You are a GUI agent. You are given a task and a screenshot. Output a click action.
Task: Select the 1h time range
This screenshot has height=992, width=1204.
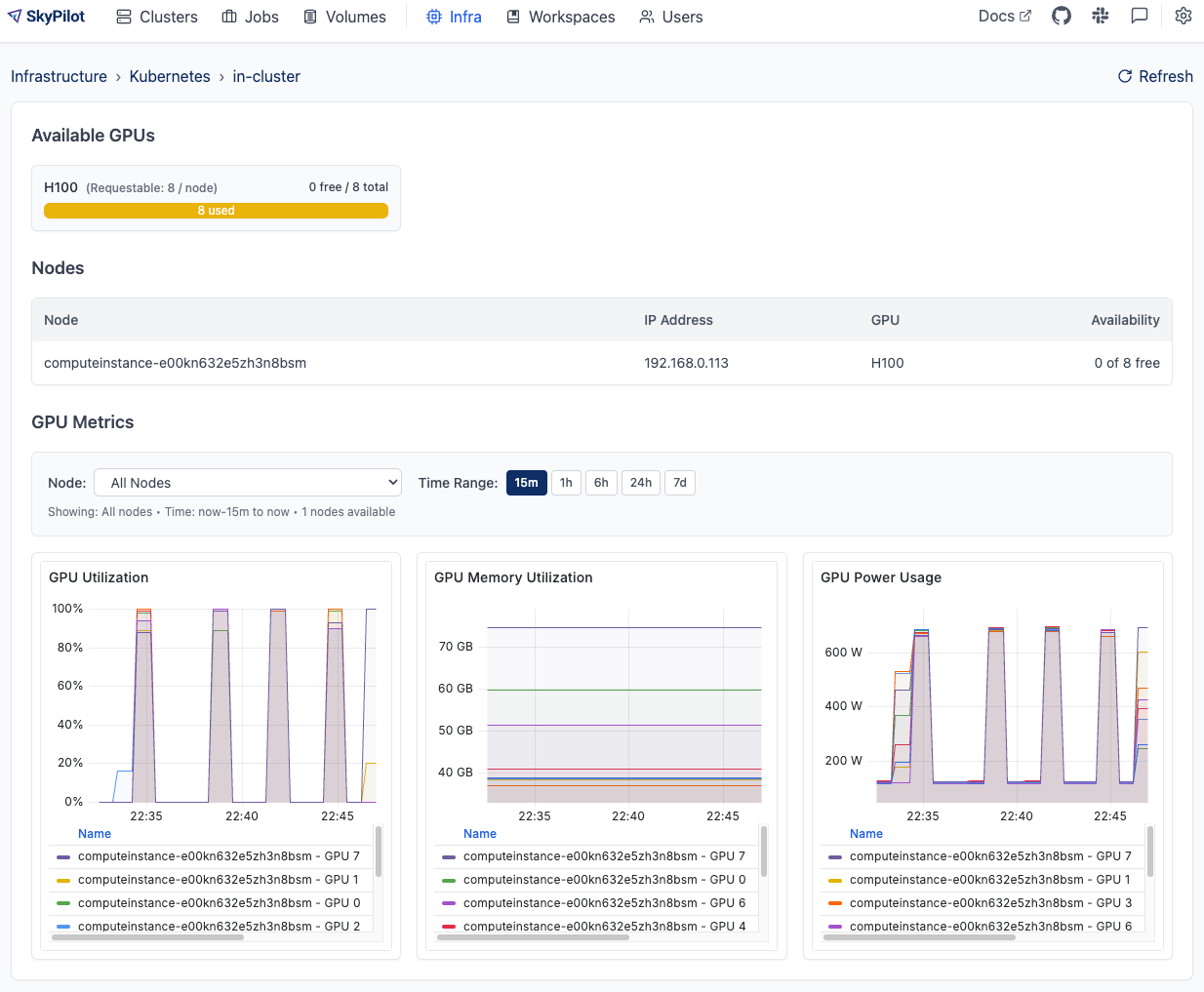pos(566,483)
